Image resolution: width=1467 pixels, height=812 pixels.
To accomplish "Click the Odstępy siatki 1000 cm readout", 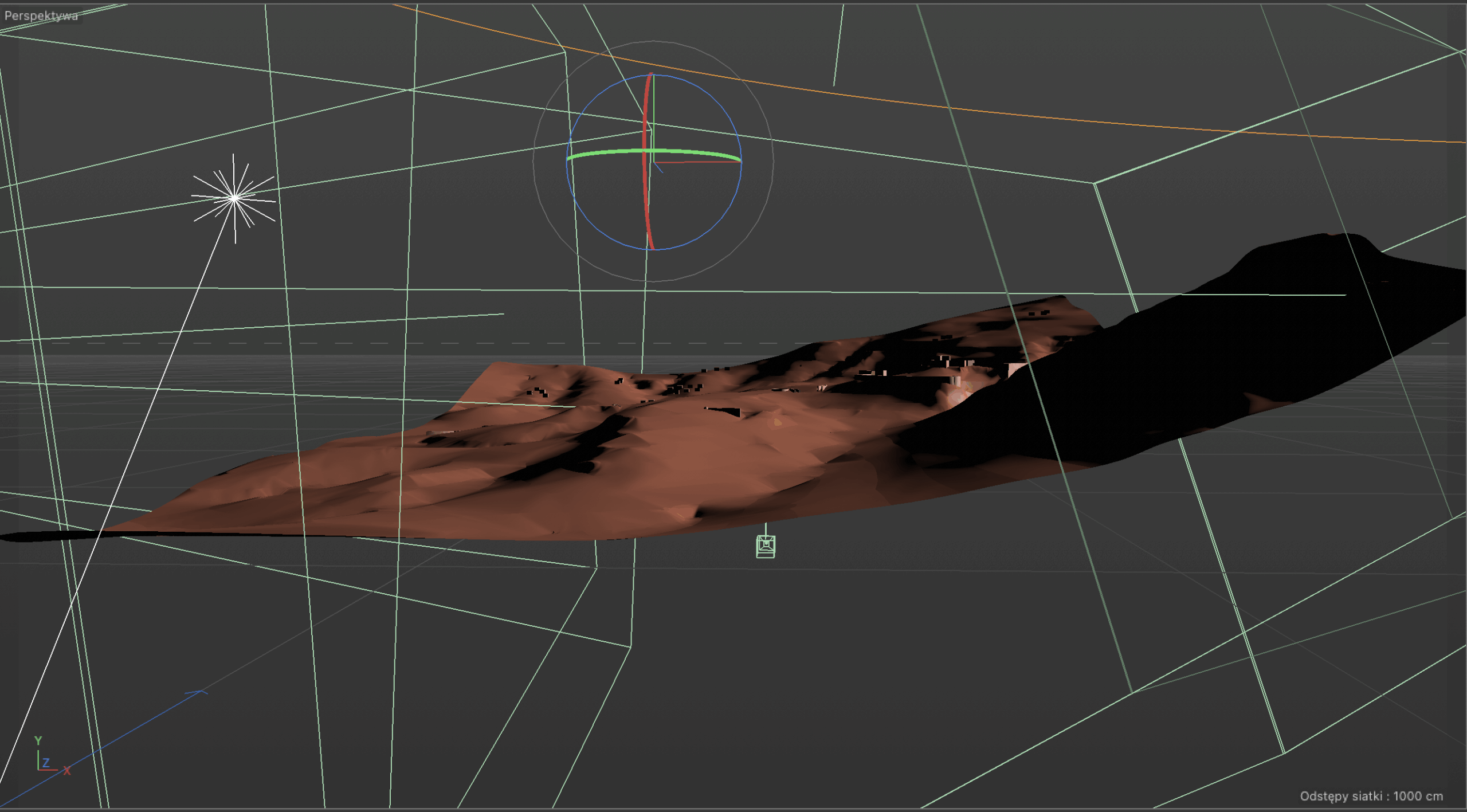I will tap(1371, 796).
